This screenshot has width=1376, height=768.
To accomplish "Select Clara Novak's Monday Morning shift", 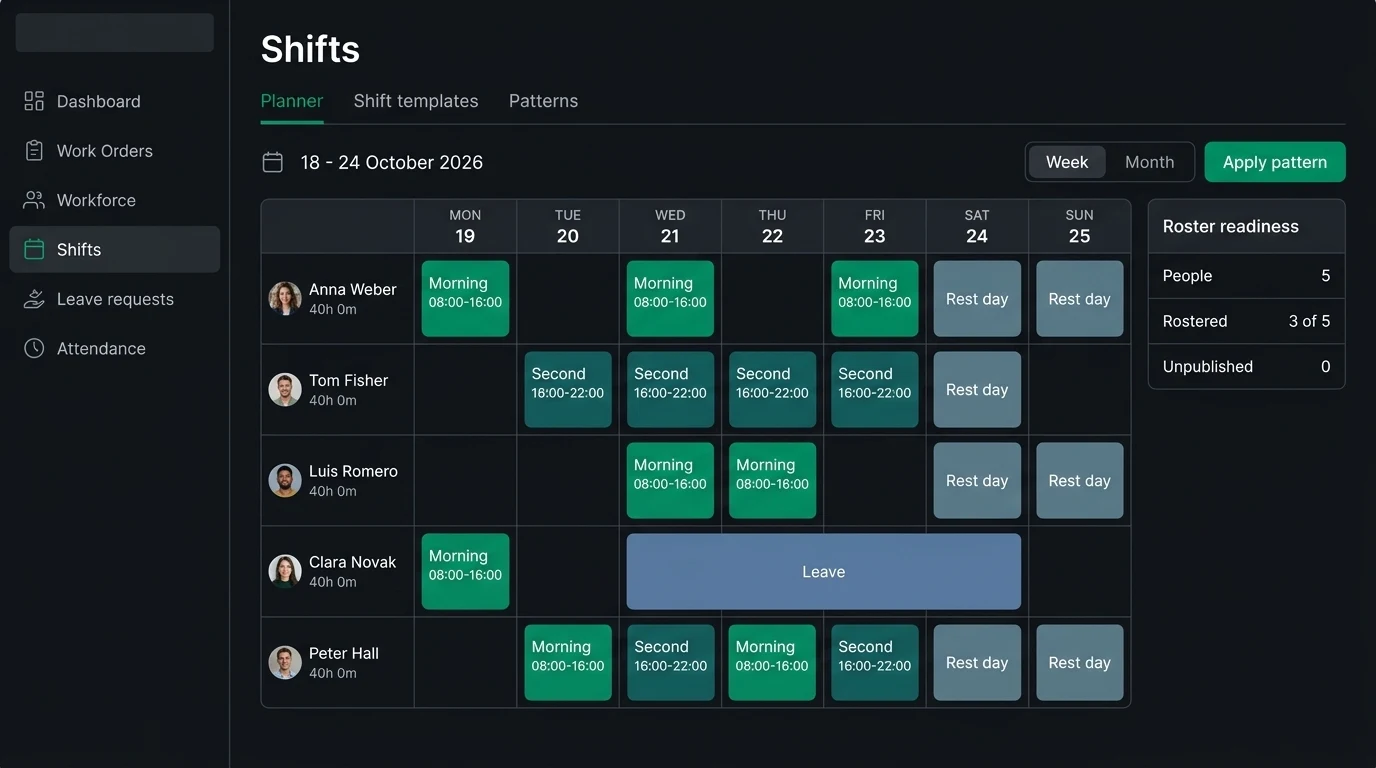I will 465,571.
